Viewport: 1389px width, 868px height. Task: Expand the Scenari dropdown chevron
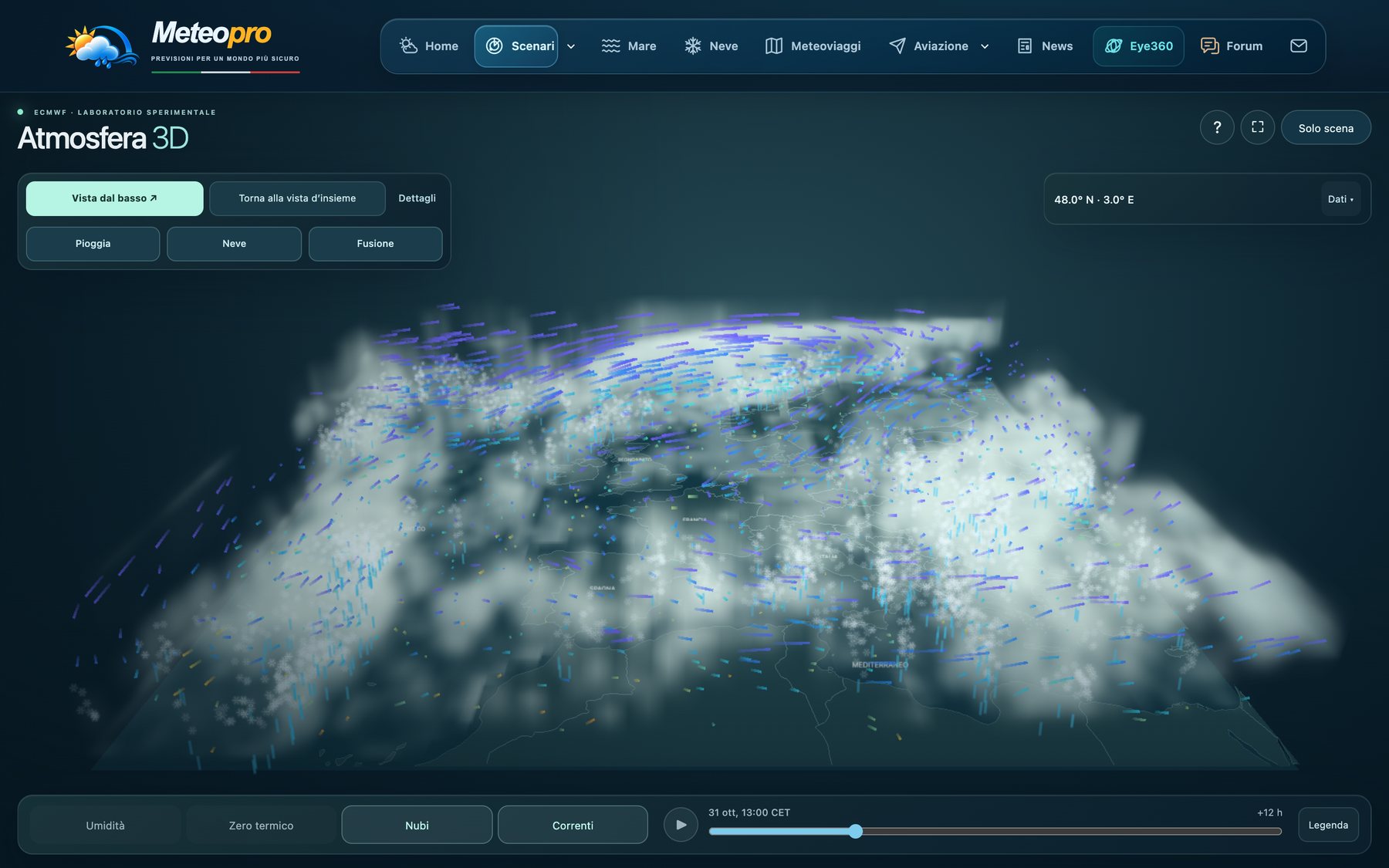pos(571,46)
